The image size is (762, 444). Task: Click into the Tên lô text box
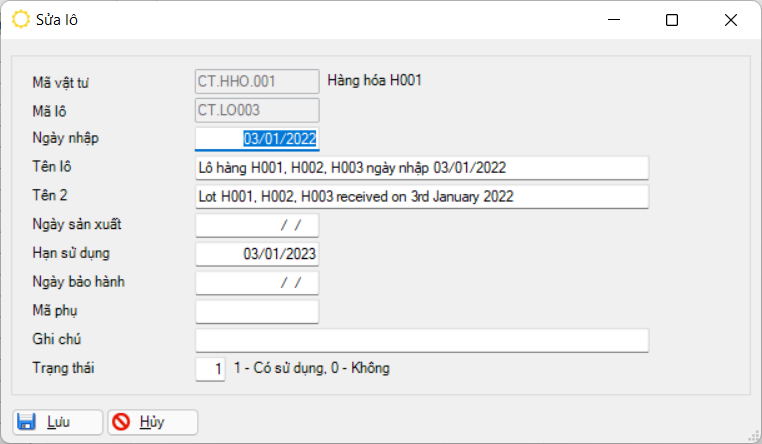coord(422,167)
